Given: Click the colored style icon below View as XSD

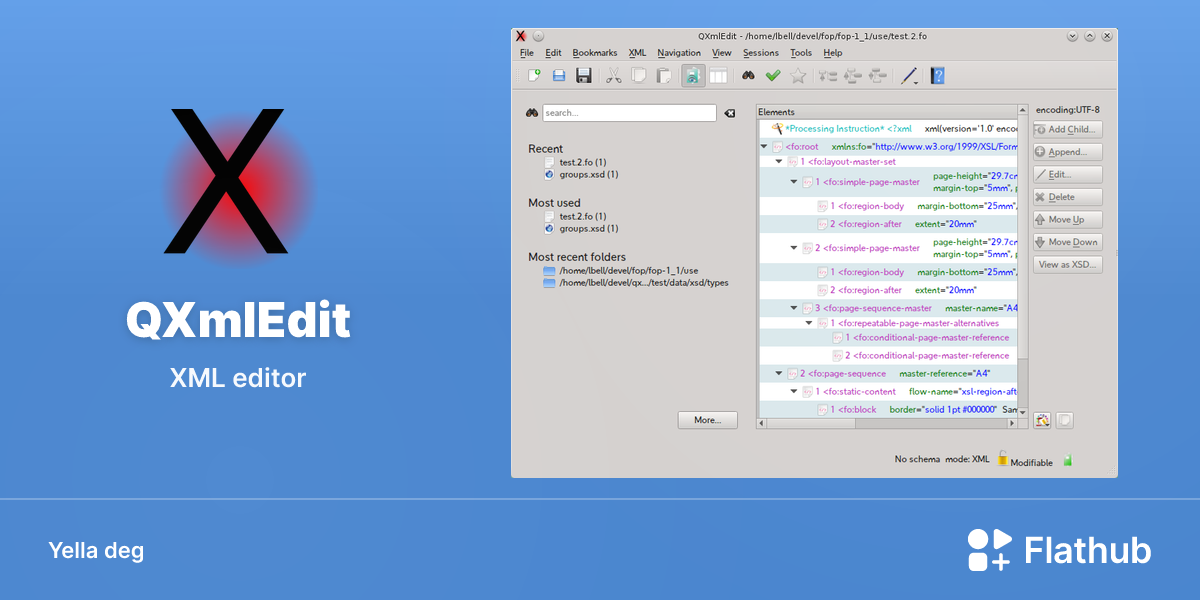Looking at the screenshot, I should (x=1042, y=420).
